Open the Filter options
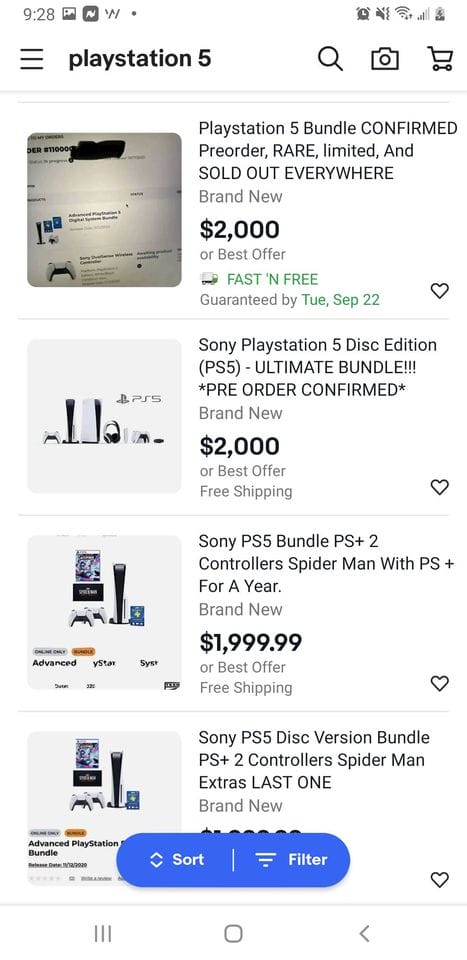 [291, 860]
